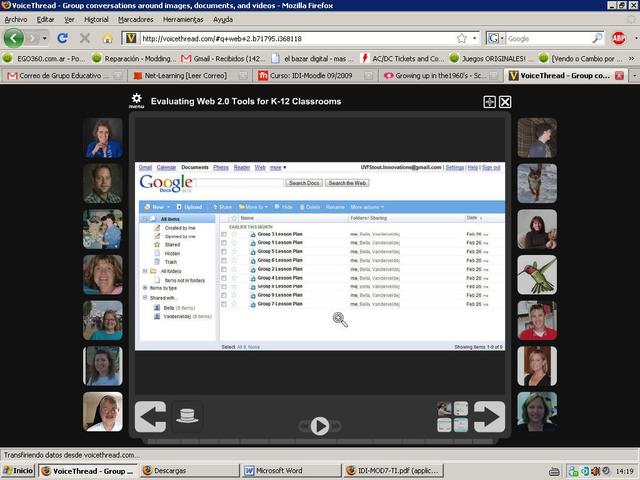Open the Ayuda menu
Viewport: 640px width, 480px height.
coord(223,19)
